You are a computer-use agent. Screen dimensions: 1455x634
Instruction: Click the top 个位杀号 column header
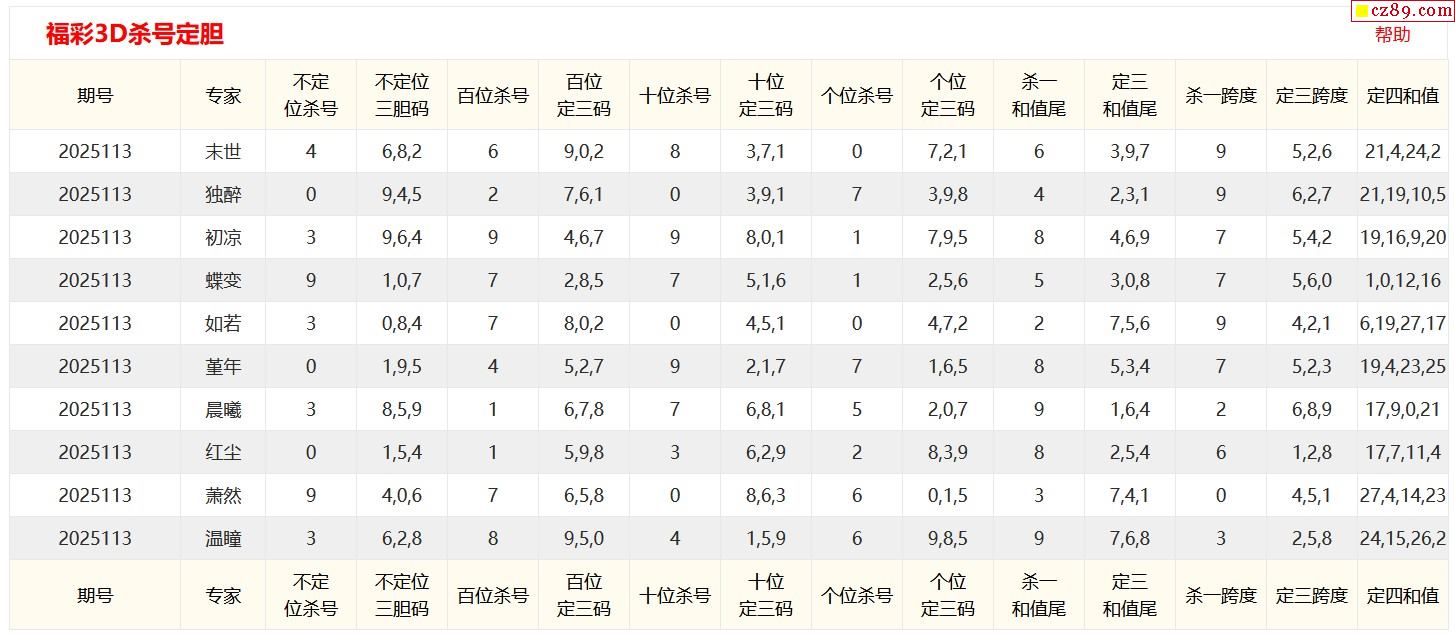click(857, 96)
